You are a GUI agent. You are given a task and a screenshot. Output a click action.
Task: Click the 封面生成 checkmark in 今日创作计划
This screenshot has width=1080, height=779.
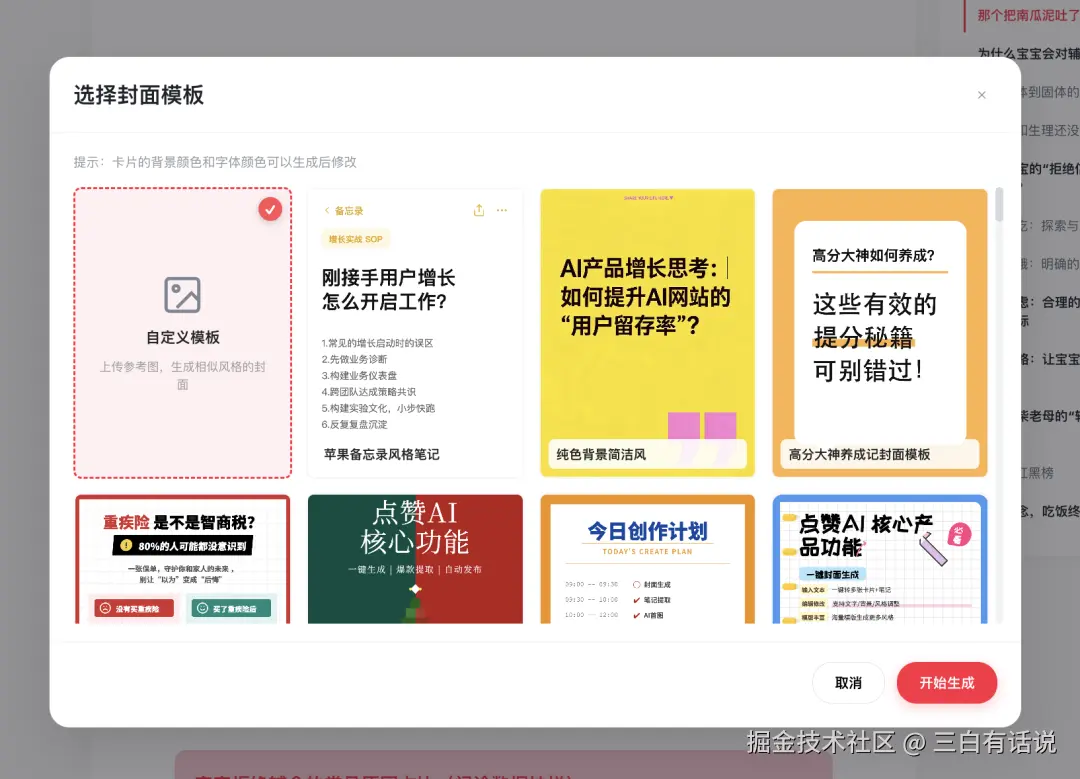[636, 584]
